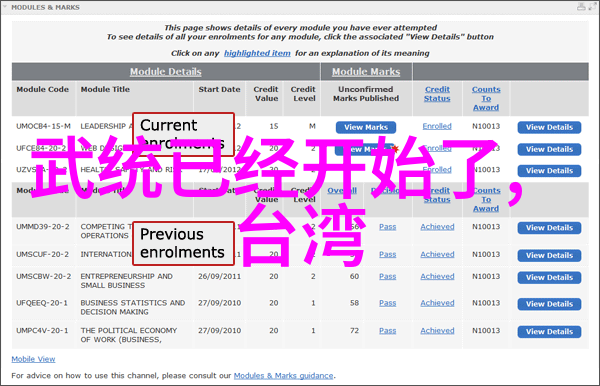Collapse the Modules & Marks channel arrow

5,7
